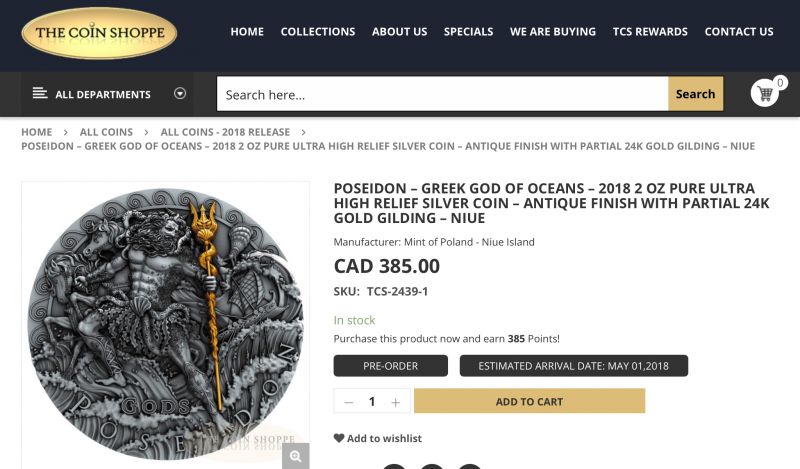Open the Collections menu
800x469 pixels.
click(x=318, y=32)
